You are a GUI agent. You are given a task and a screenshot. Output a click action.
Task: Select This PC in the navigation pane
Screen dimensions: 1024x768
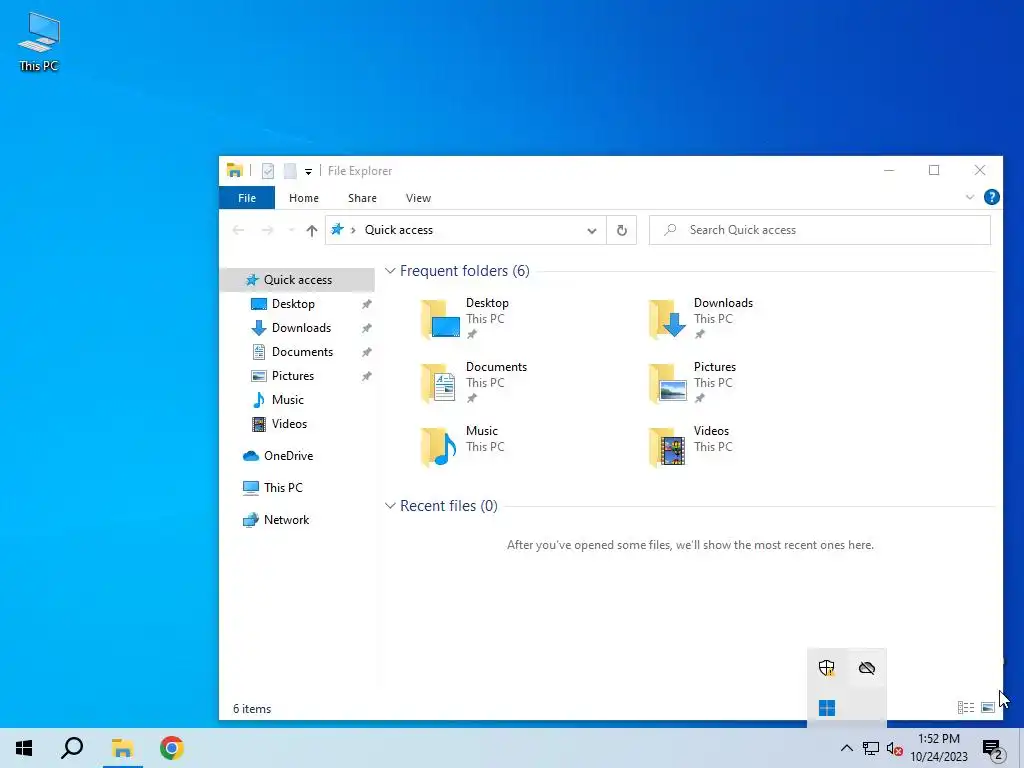tap(283, 488)
